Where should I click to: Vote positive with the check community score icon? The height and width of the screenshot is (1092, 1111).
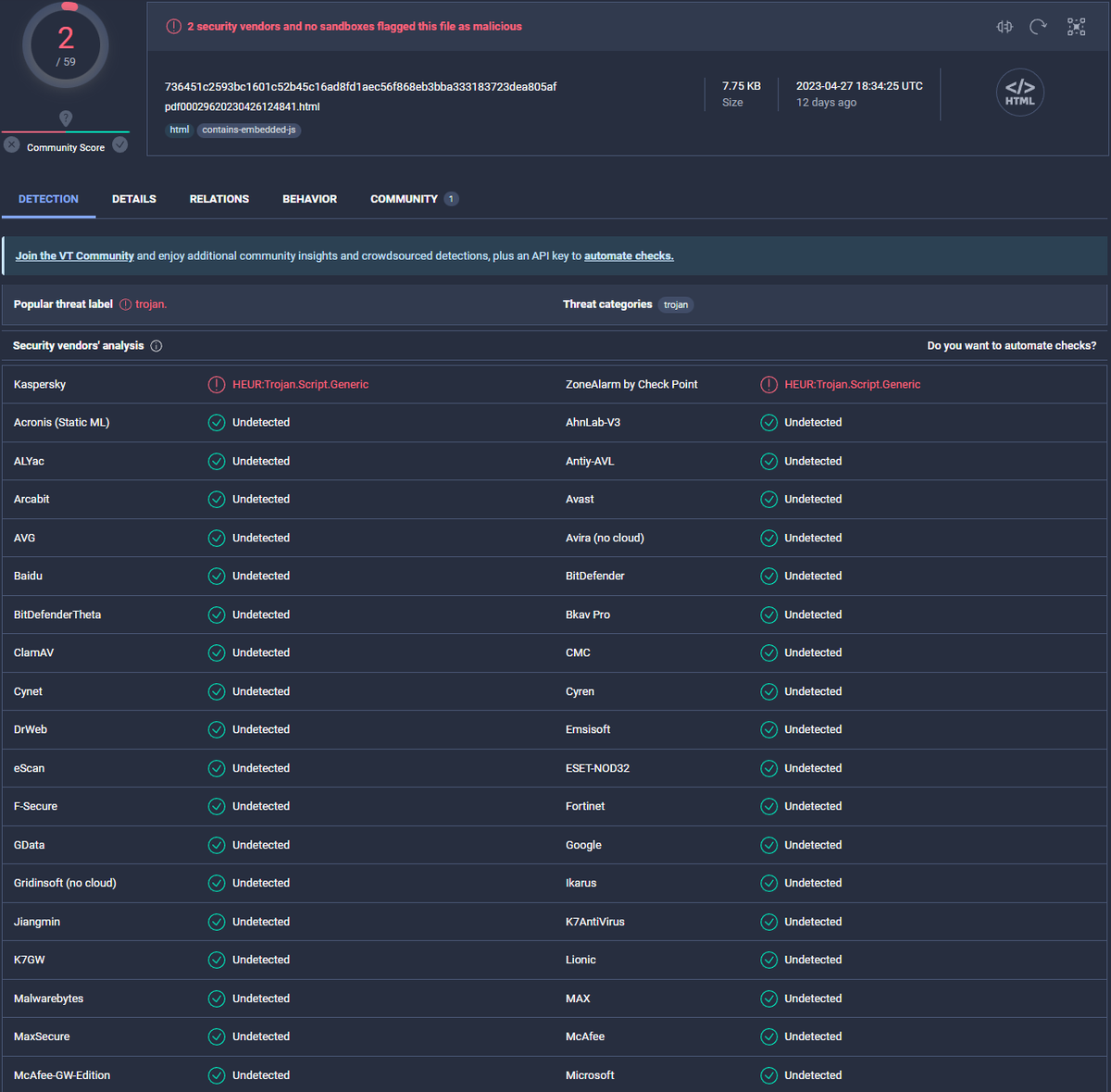pos(120,144)
